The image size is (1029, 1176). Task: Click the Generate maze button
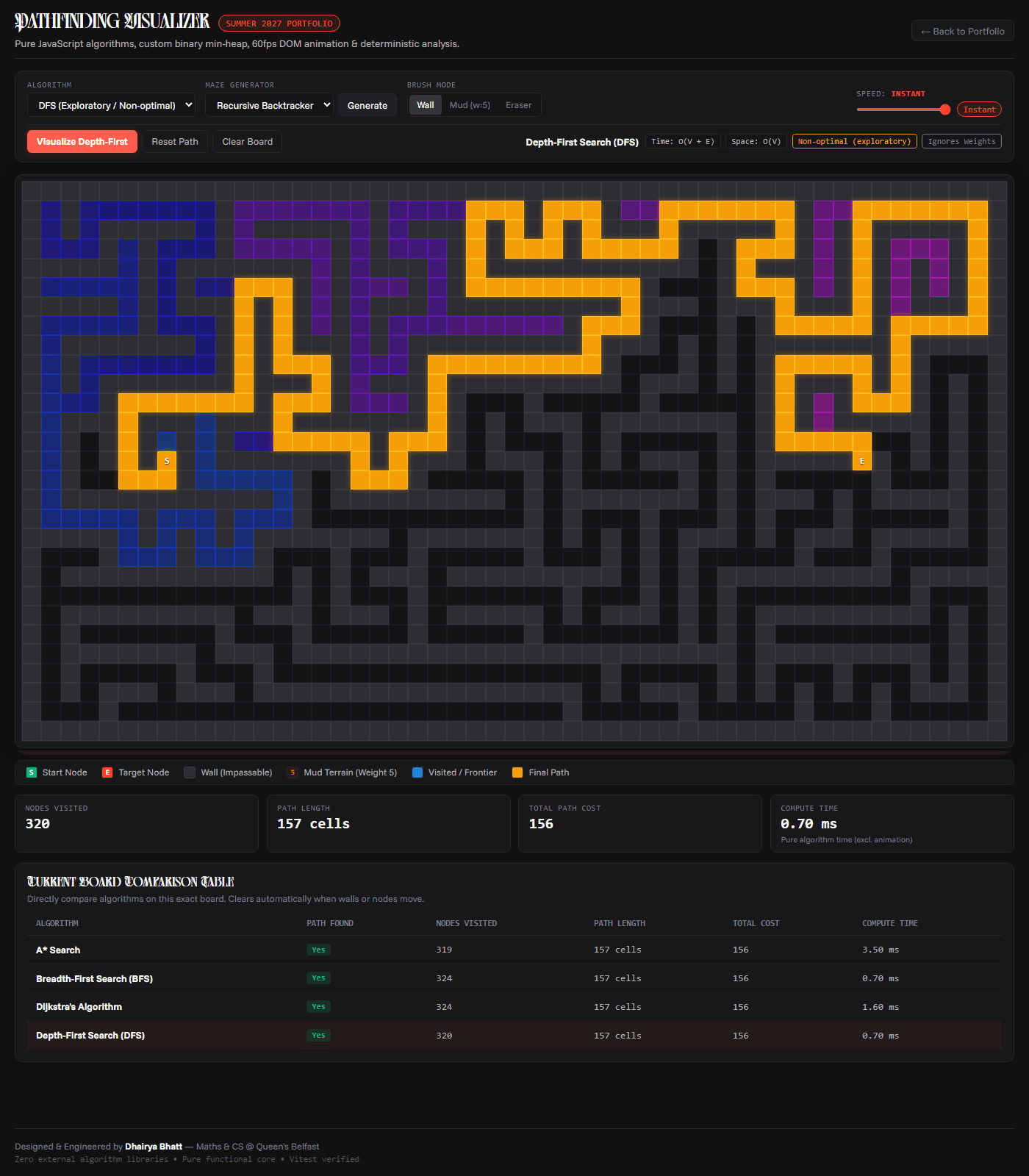(x=367, y=105)
